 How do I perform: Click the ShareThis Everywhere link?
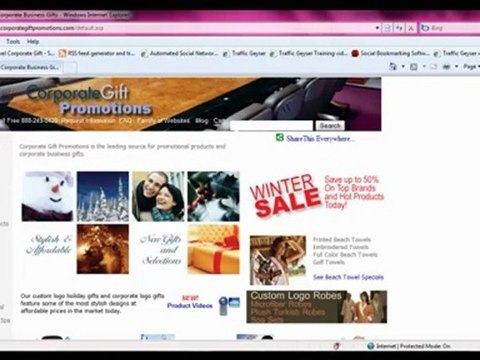click(x=320, y=139)
